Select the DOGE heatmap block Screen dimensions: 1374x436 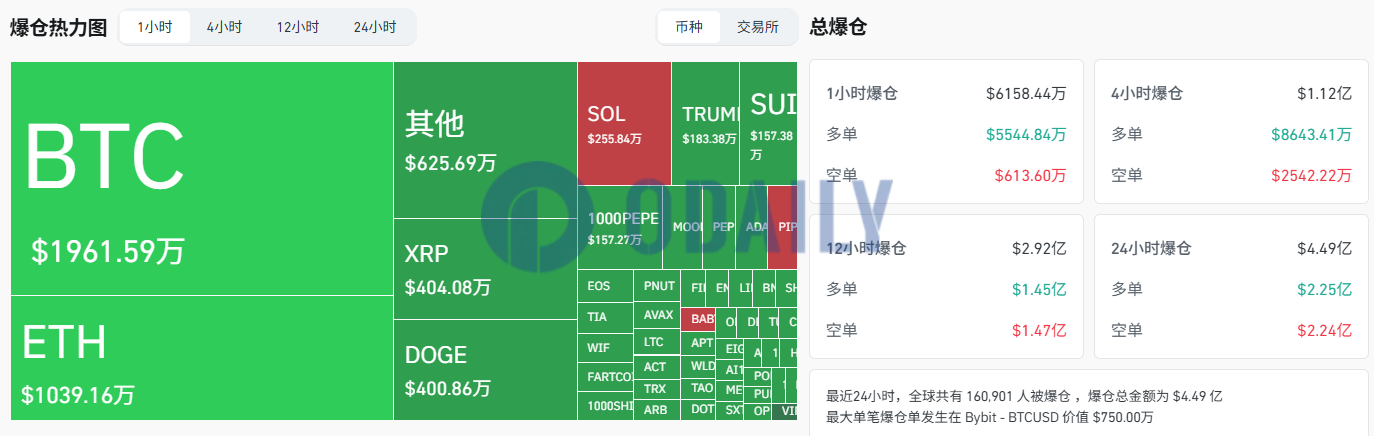[485, 370]
